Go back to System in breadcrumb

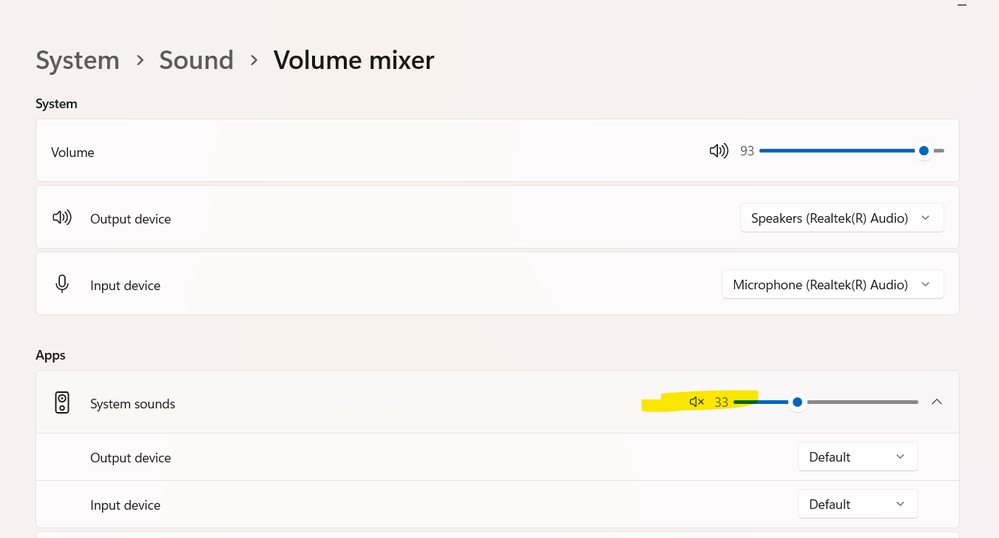[x=77, y=60]
